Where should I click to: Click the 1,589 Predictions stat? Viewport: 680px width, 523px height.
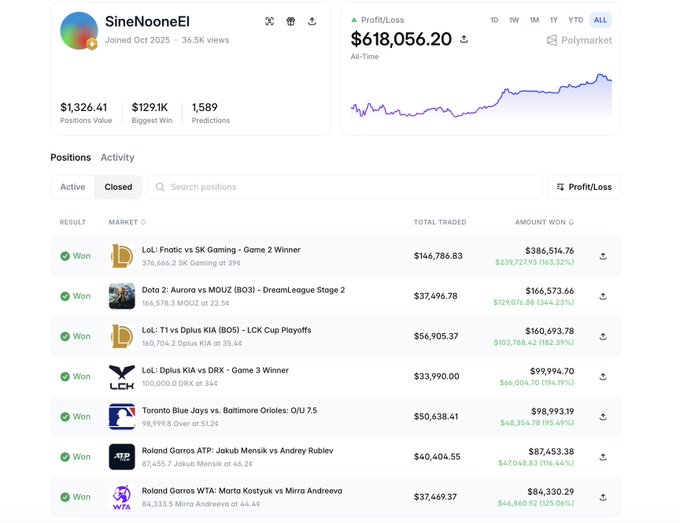point(205,107)
